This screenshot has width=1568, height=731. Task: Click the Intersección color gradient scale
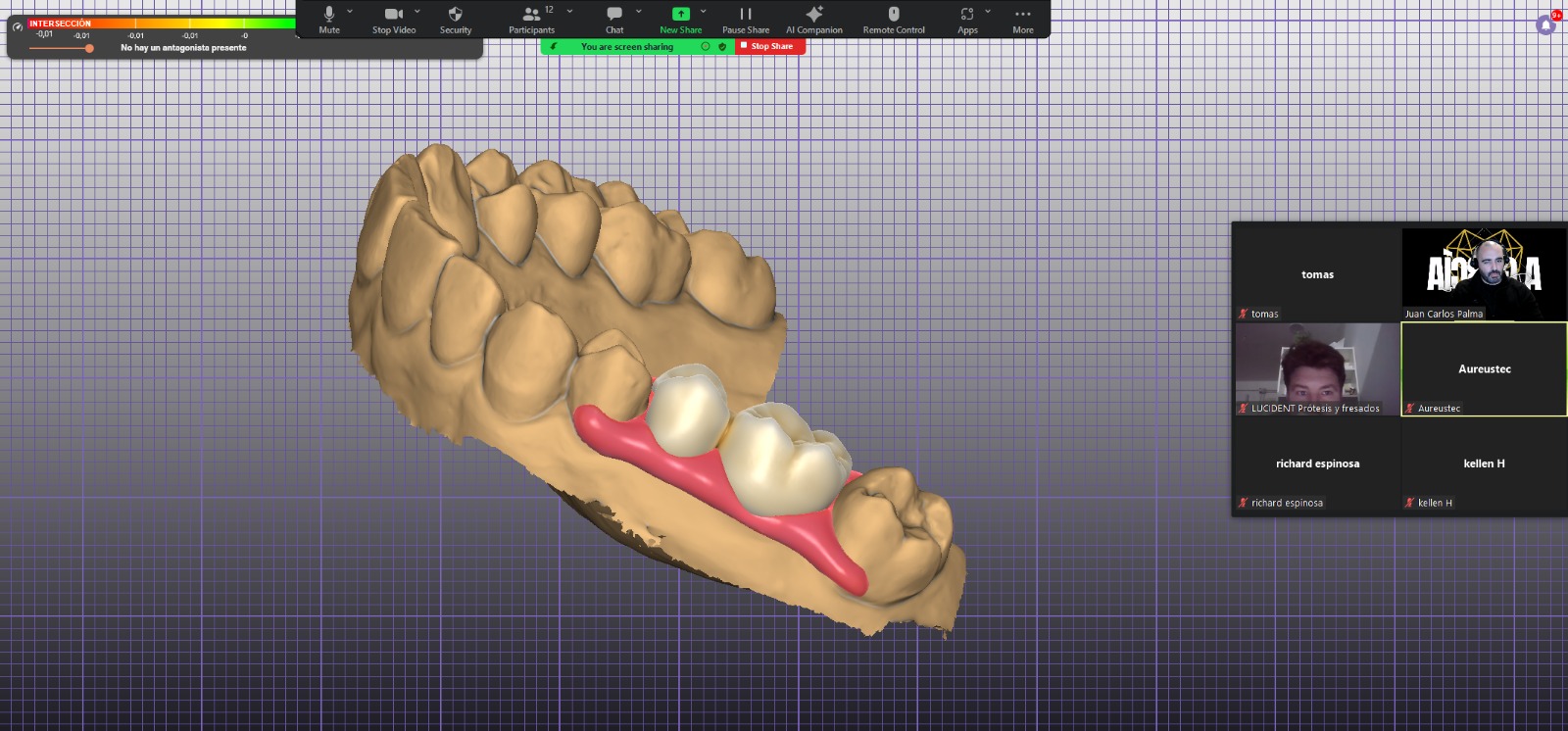[162, 24]
